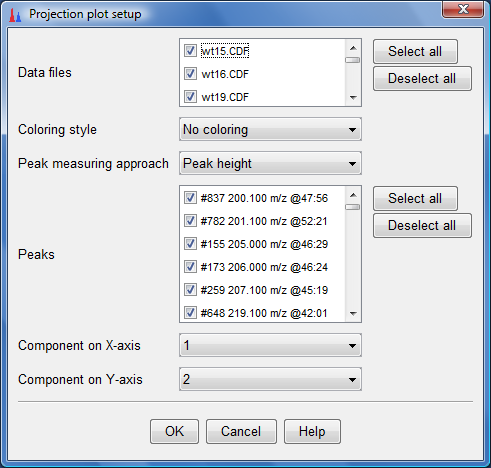
Task: Deselect all peaks
Action: 422,226
